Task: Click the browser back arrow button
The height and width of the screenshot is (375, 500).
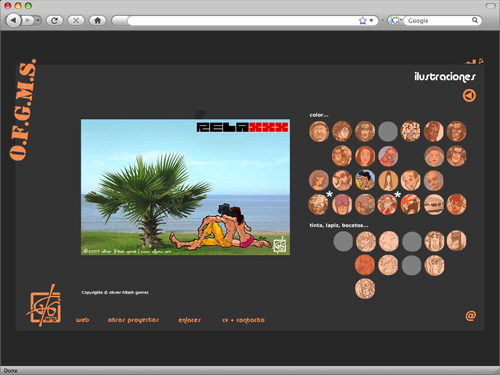Action: [13, 21]
